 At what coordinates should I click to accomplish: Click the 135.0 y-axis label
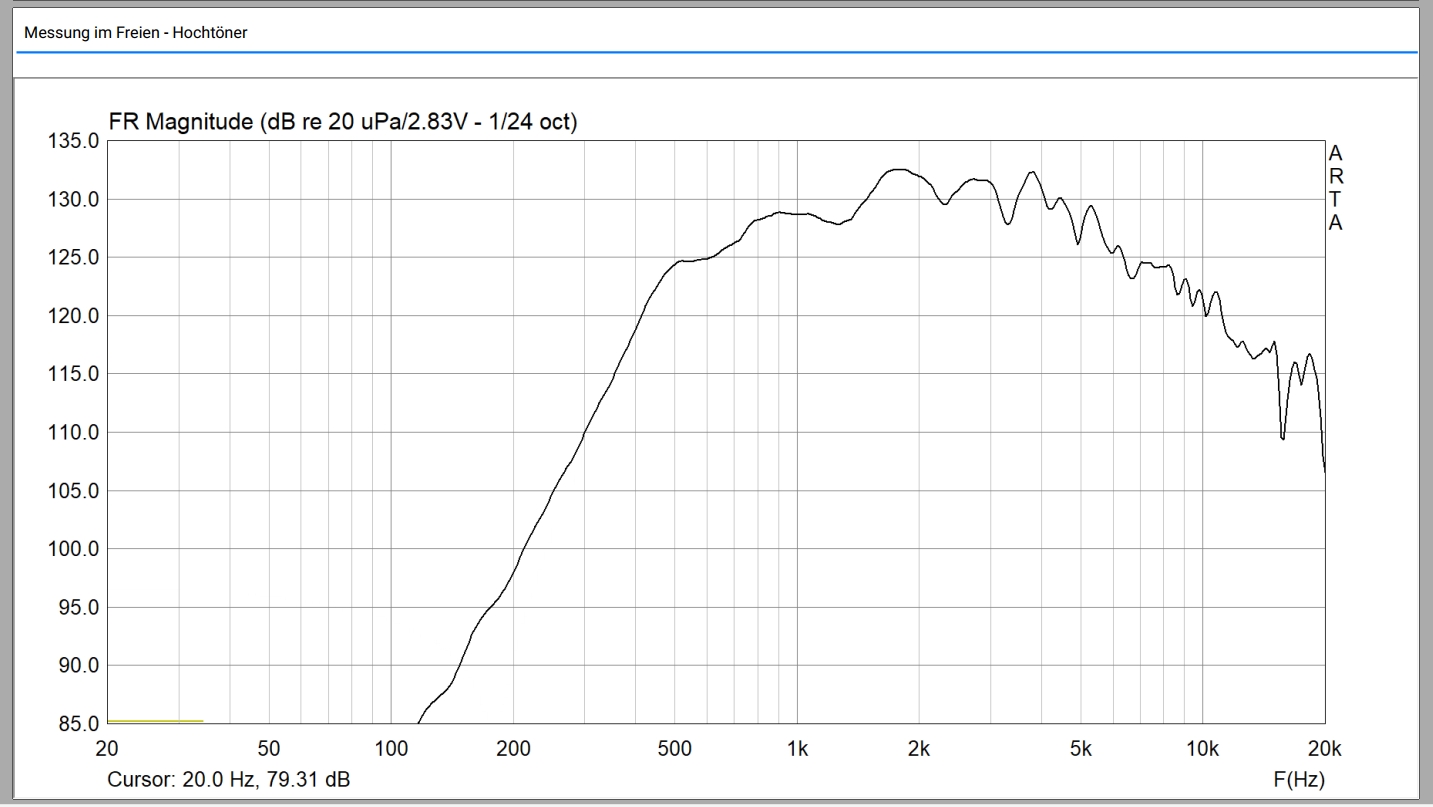click(x=75, y=142)
